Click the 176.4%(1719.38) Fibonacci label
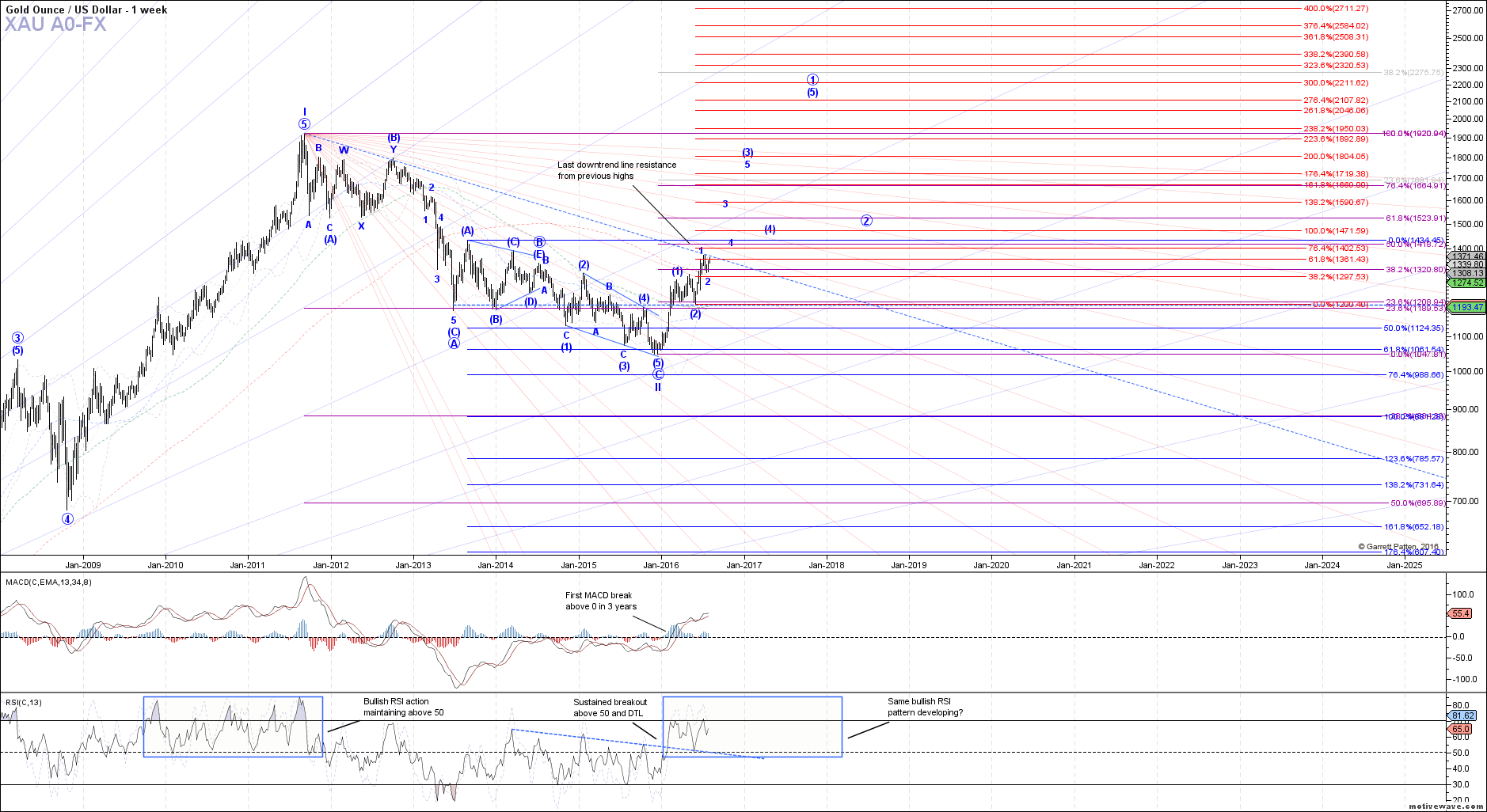The width and height of the screenshot is (1487, 812). point(1336,174)
